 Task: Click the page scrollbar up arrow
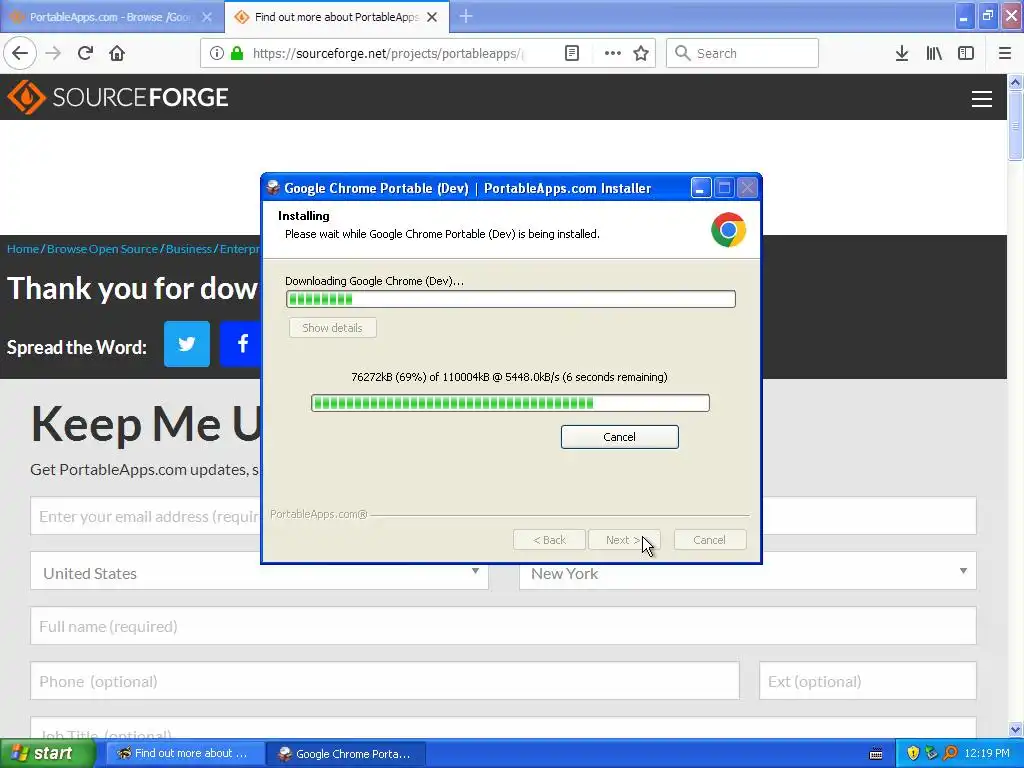(x=1016, y=82)
